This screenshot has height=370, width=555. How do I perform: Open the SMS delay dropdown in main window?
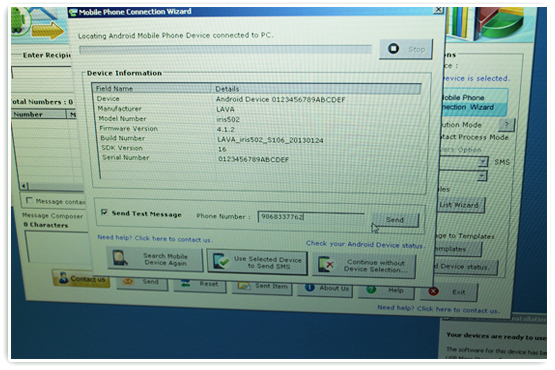[483, 162]
